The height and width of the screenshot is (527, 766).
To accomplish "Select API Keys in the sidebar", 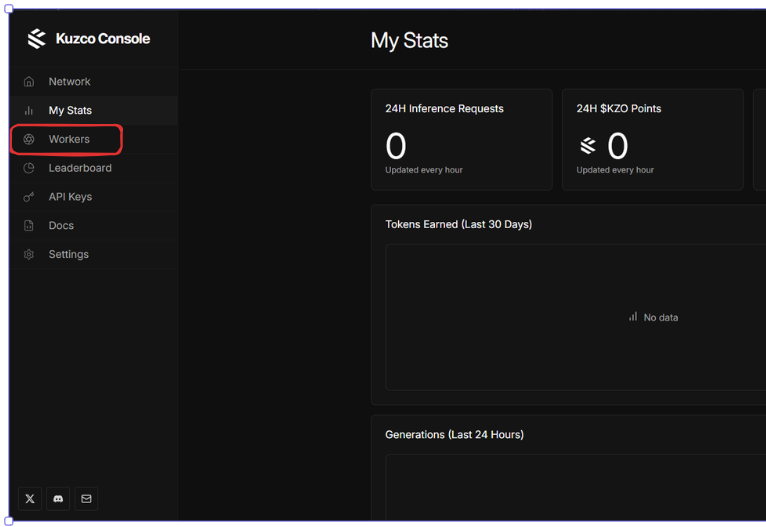I will (70, 197).
